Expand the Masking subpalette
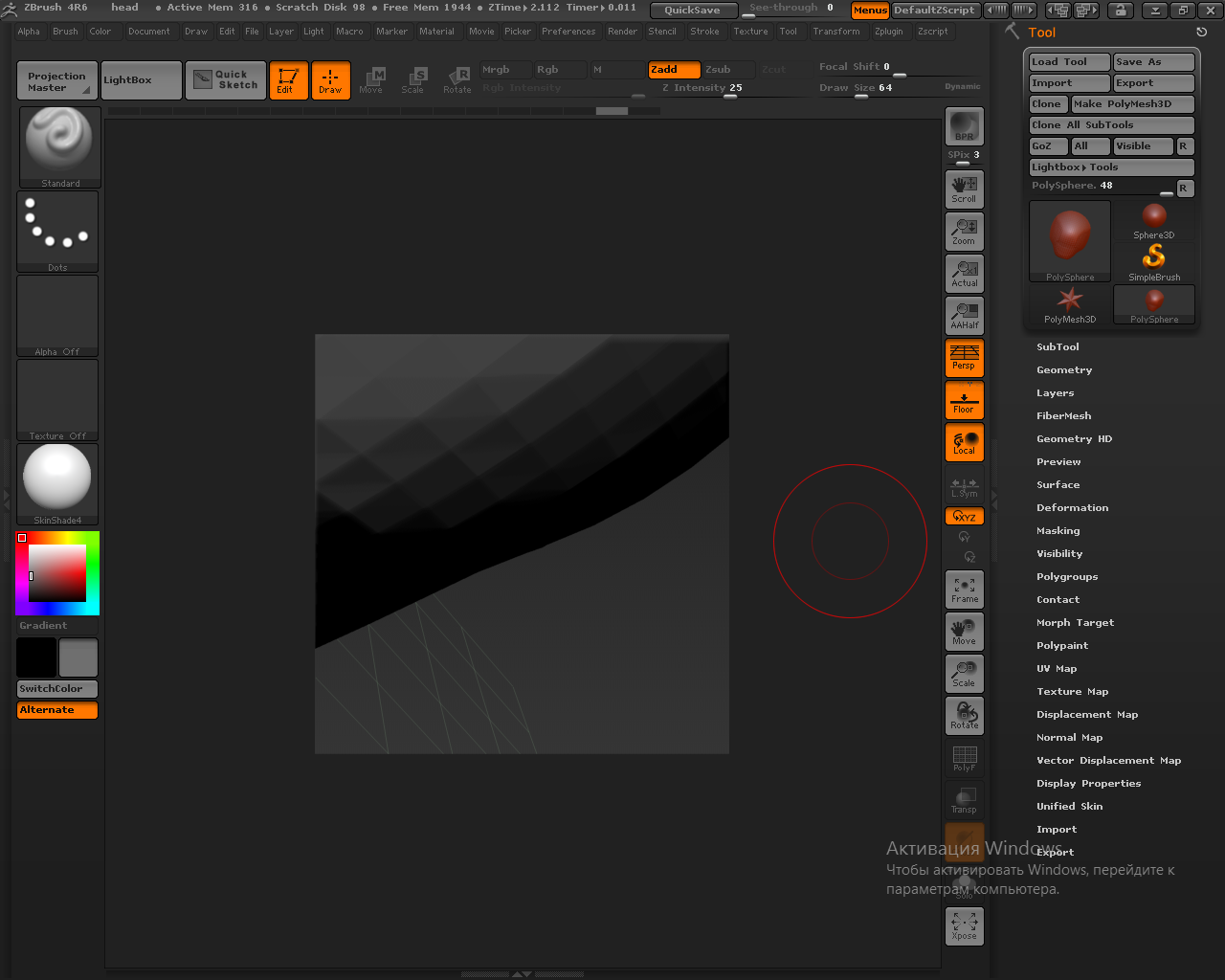 pos(1058,530)
